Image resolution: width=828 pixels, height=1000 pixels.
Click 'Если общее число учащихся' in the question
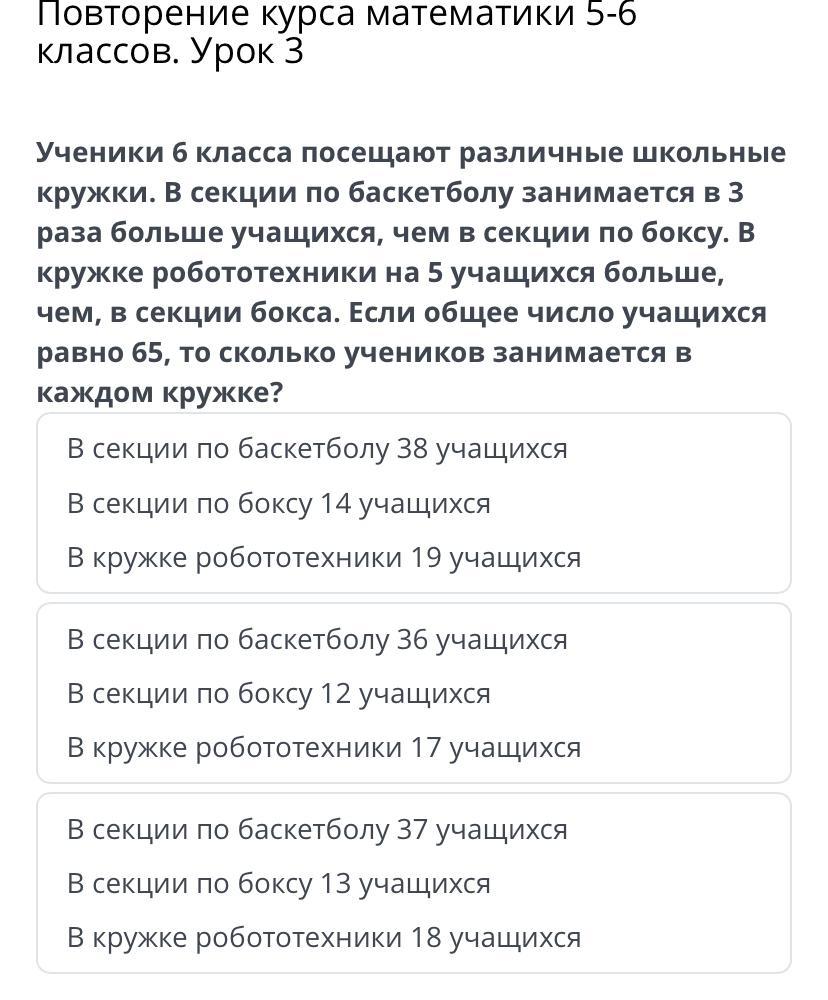coord(557,313)
